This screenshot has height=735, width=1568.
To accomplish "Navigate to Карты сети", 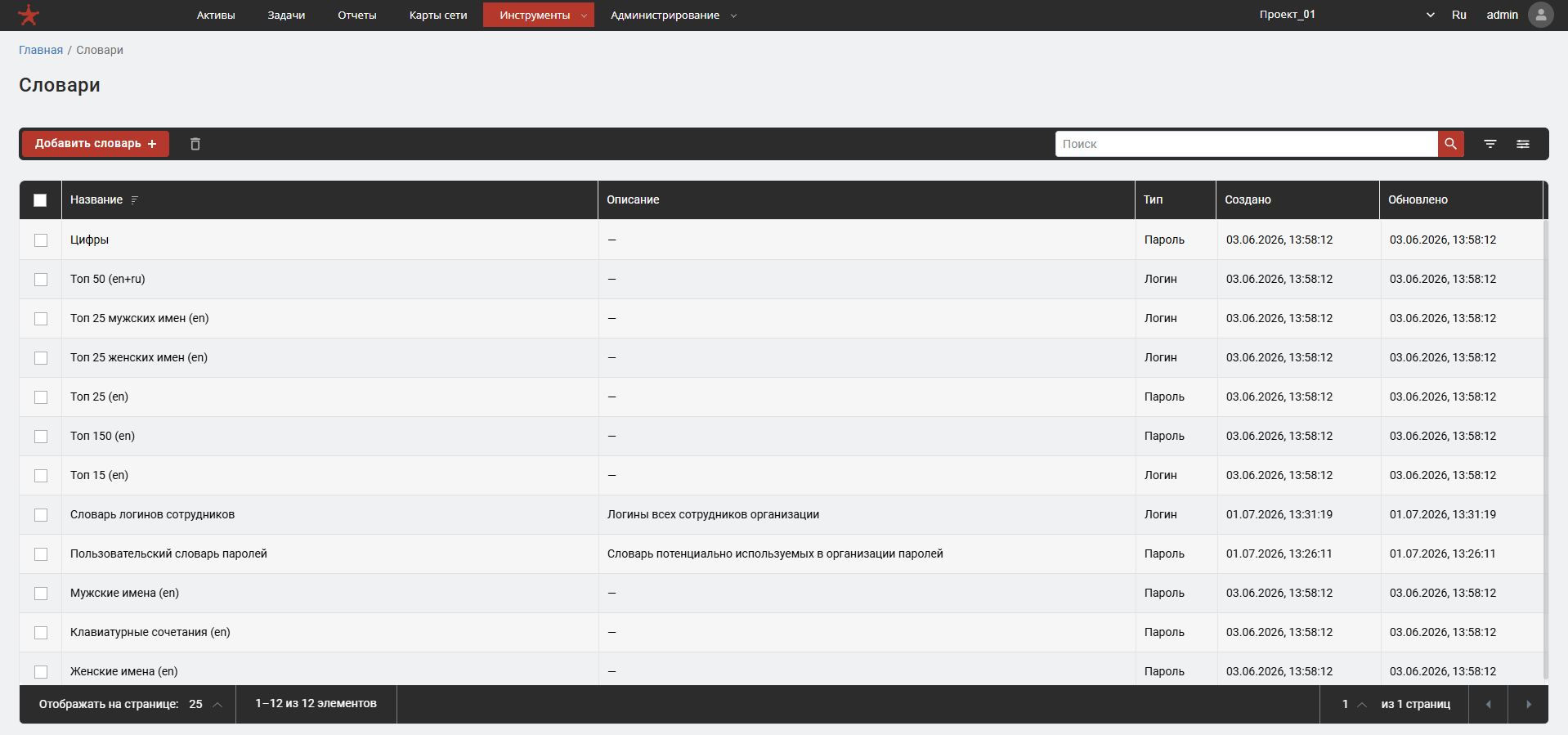I will point(438,15).
